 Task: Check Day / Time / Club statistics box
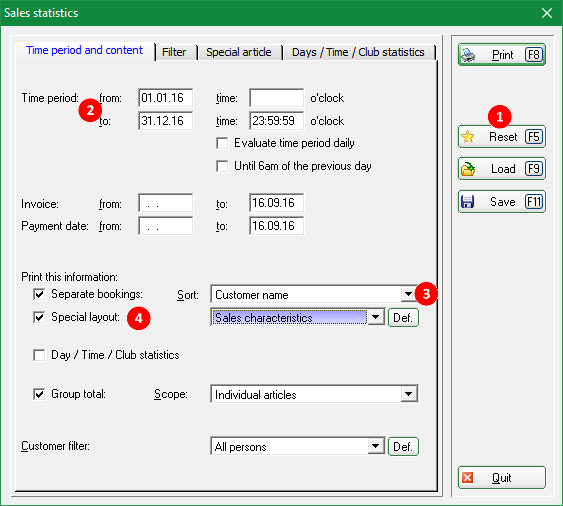[39, 355]
